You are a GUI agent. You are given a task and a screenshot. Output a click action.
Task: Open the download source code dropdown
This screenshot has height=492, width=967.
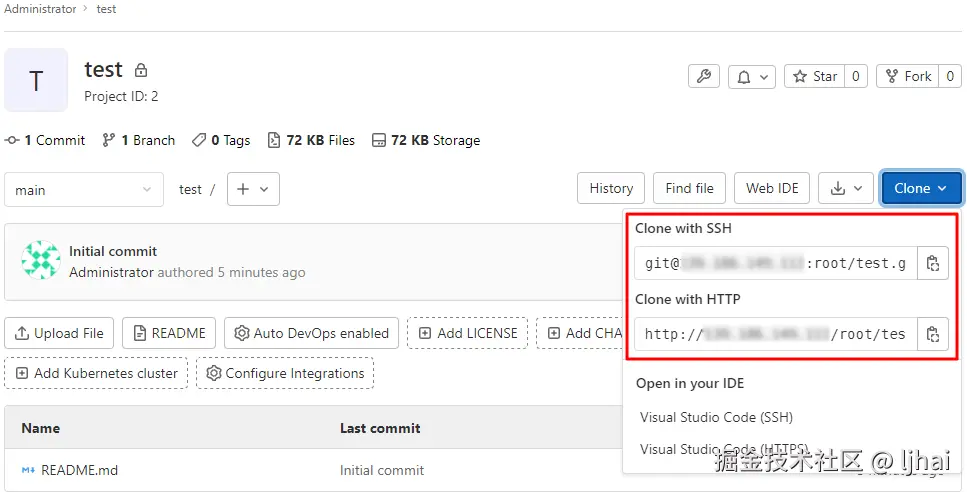(x=846, y=188)
